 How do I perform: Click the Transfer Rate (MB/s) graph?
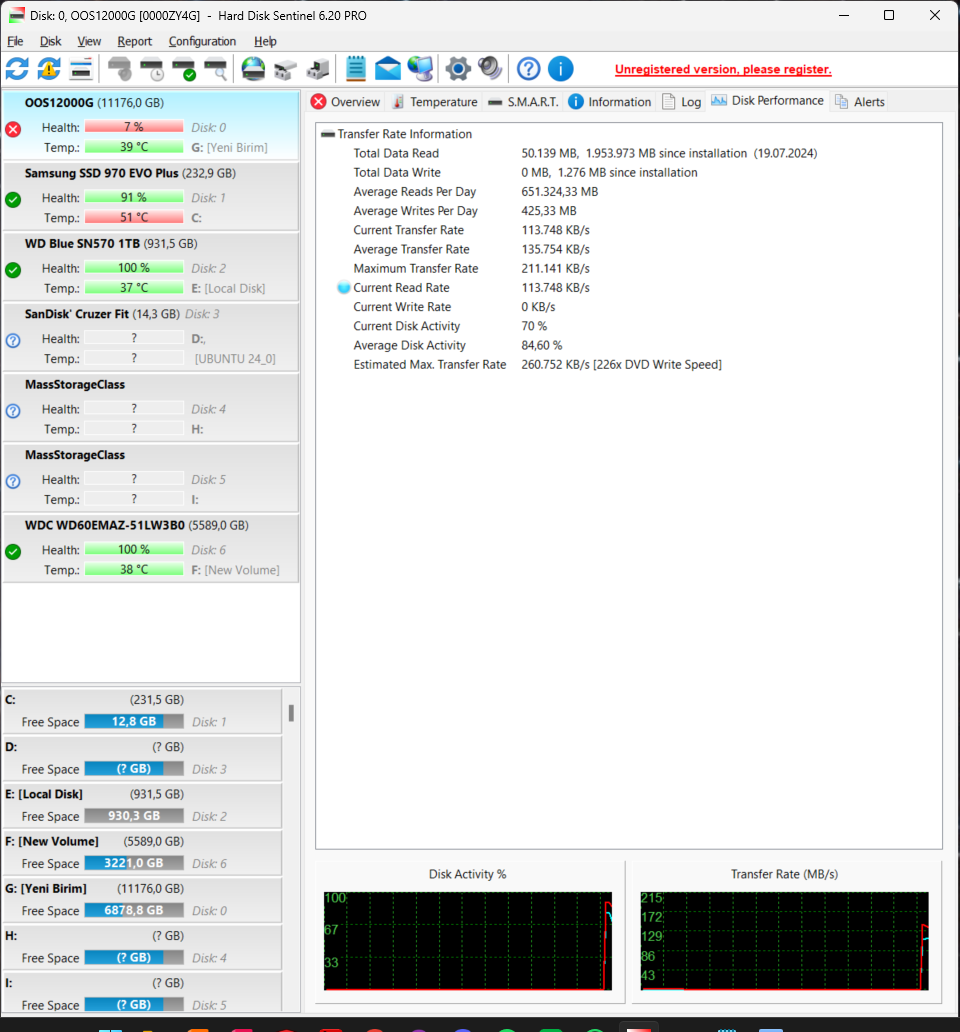(784, 941)
